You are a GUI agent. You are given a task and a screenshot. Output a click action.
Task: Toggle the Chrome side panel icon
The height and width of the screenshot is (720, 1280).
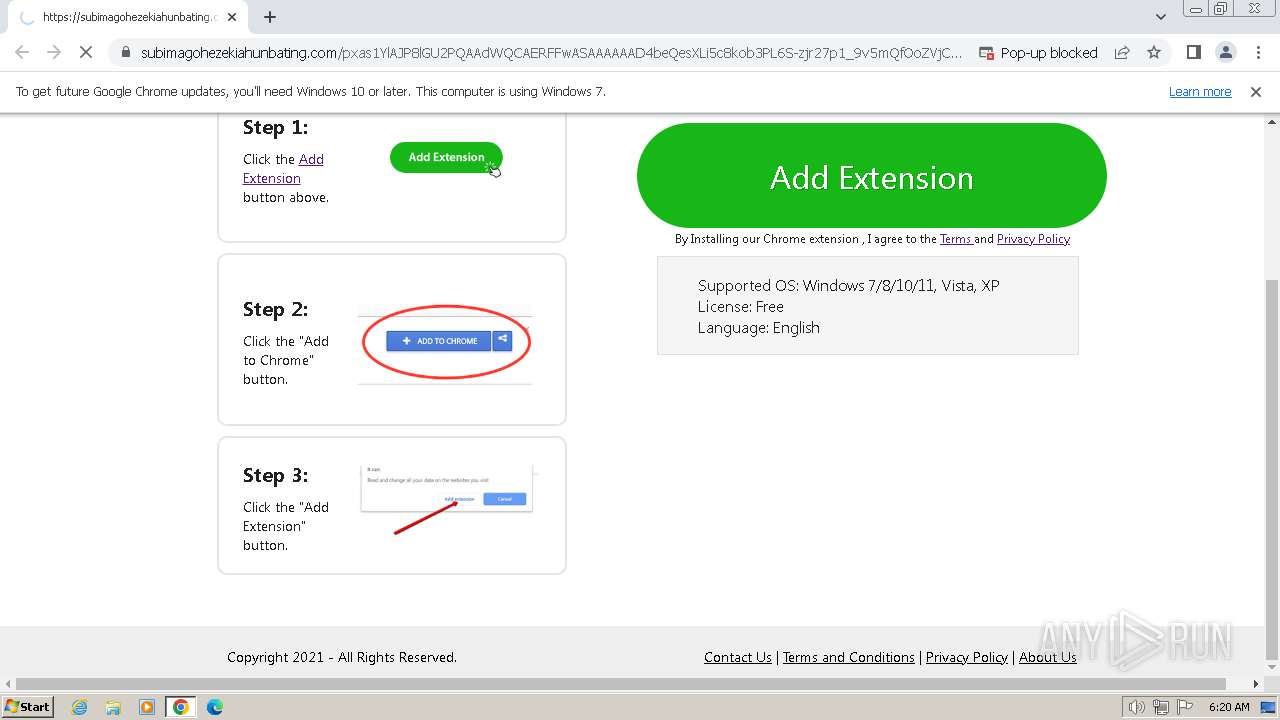[x=1194, y=52]
